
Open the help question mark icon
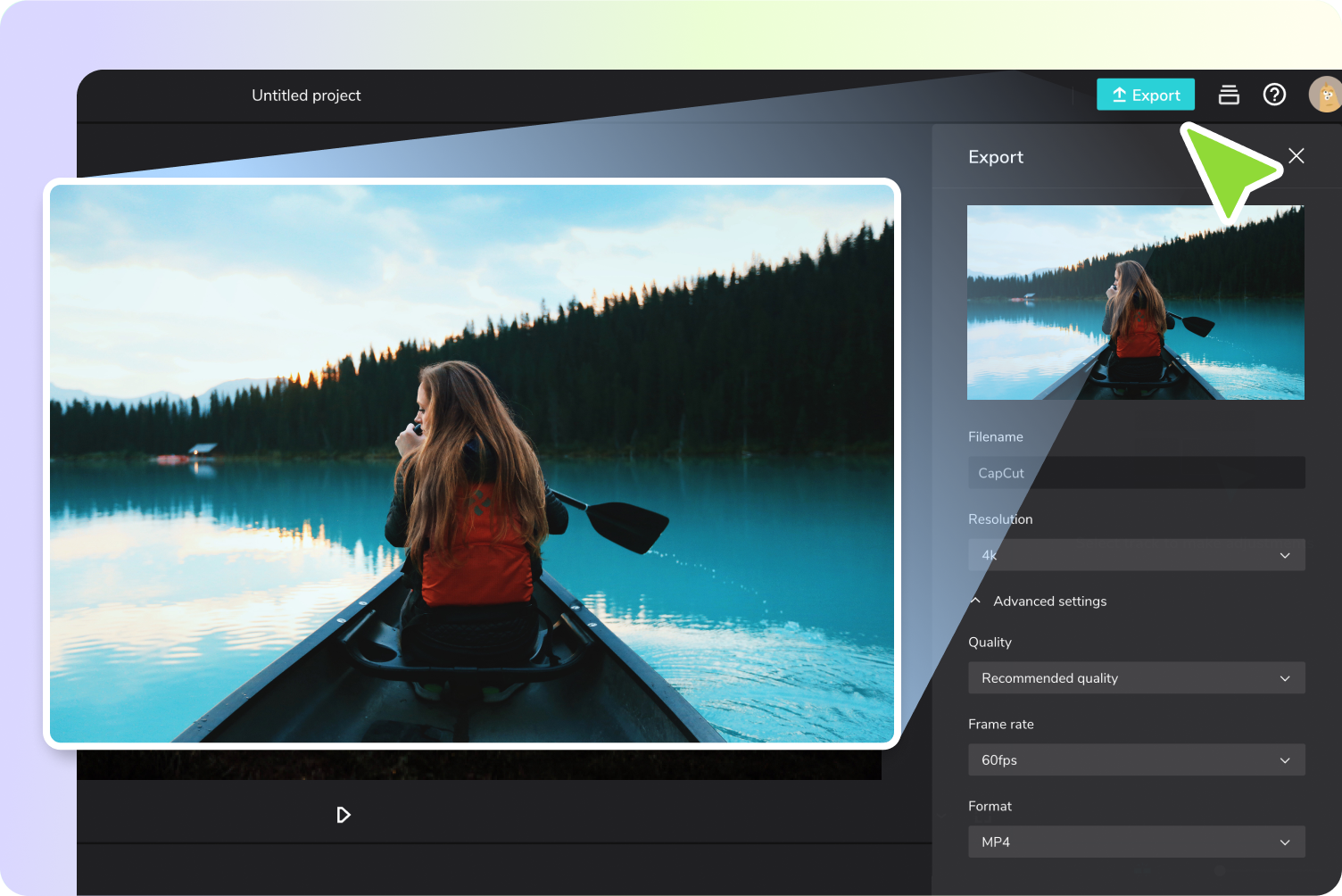pos(1274,95)
